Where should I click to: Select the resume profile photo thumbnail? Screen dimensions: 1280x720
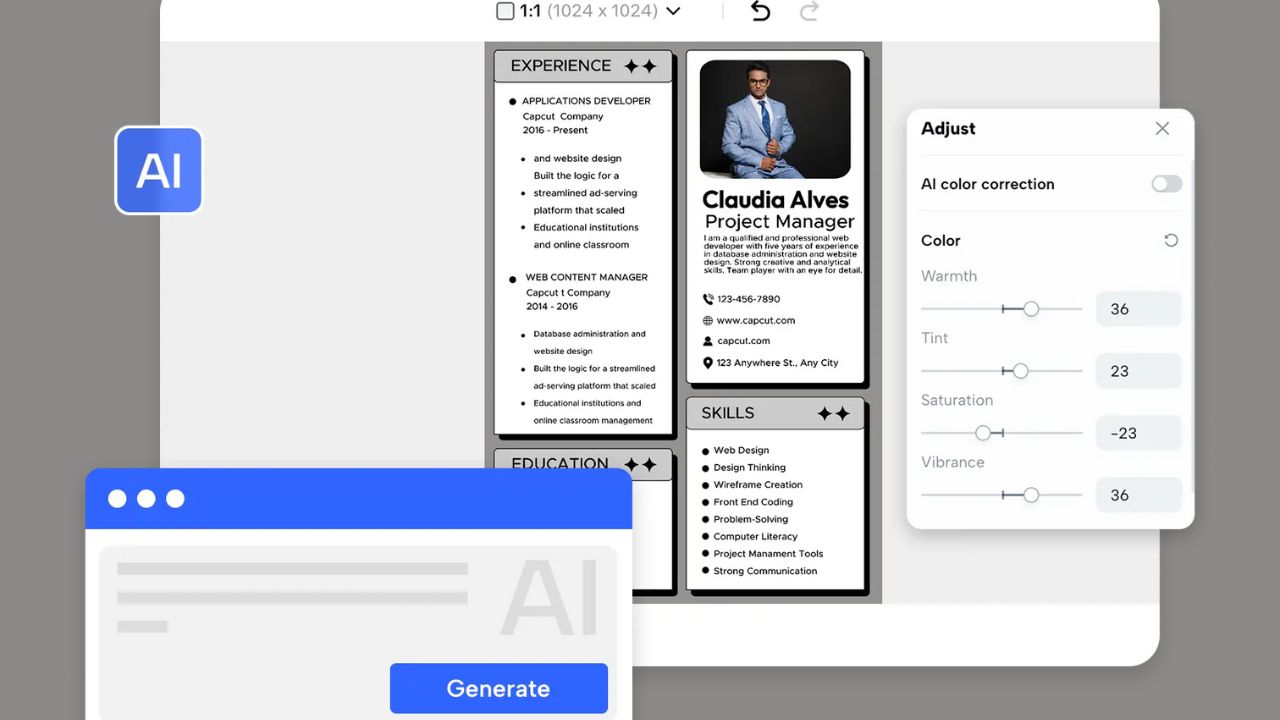775,119
